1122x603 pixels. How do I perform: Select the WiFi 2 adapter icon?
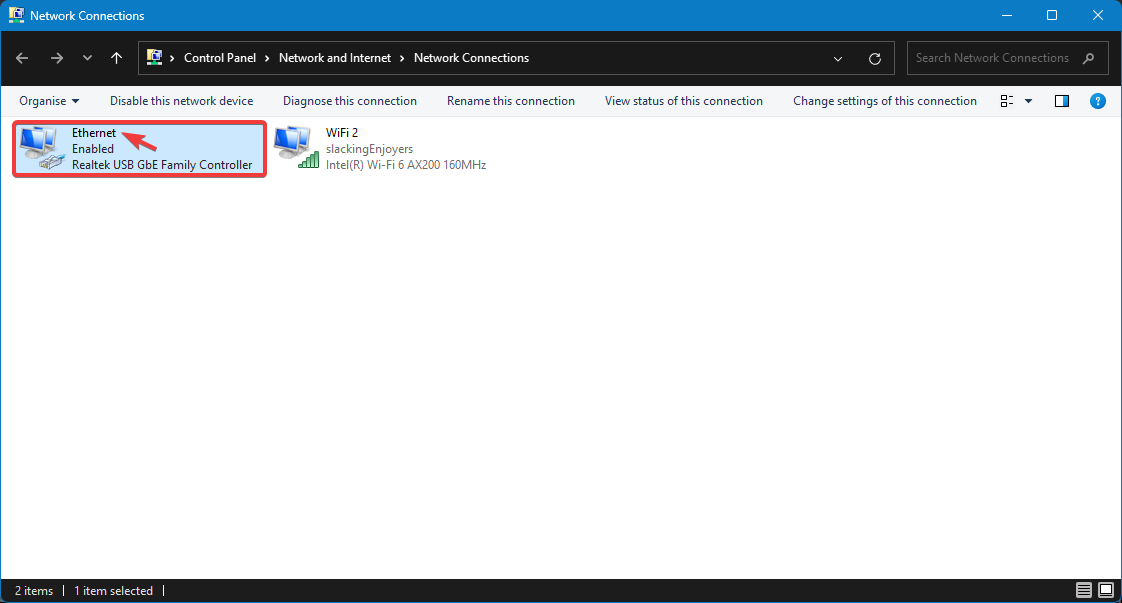(297, 148)
